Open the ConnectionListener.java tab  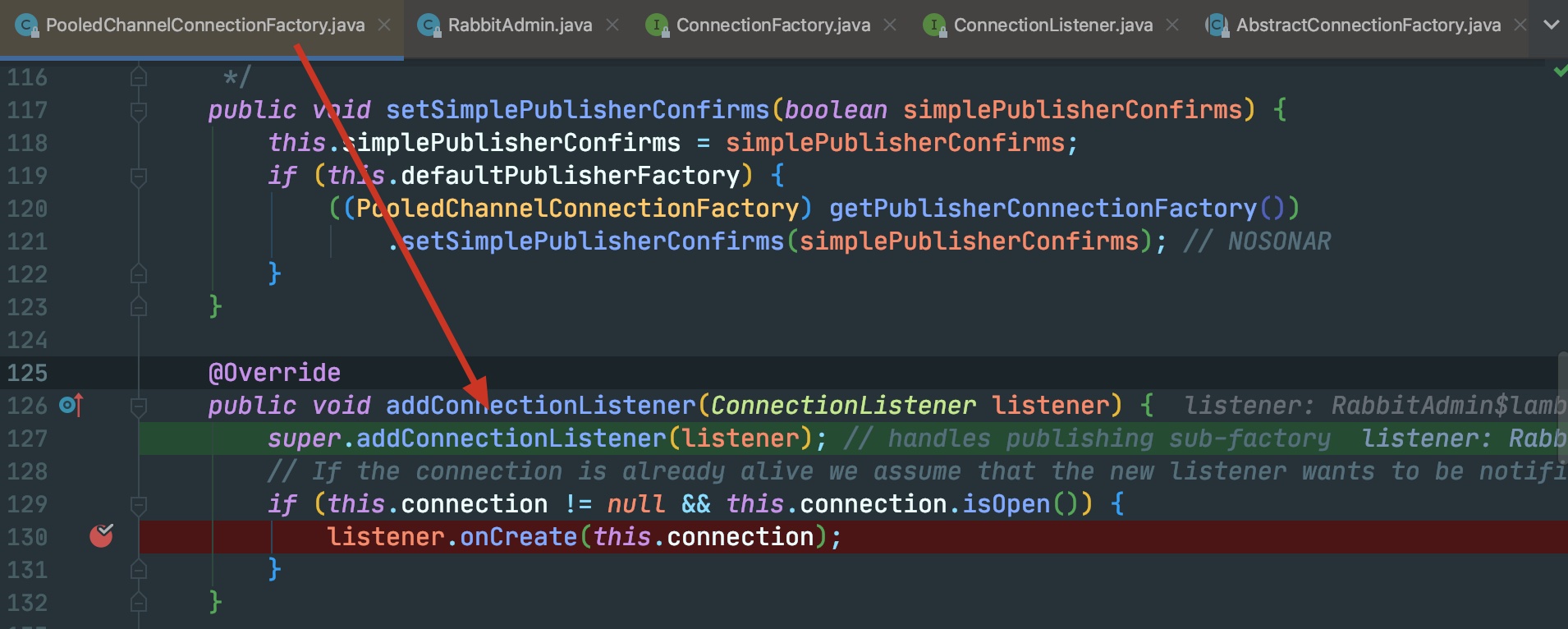pyautogui.click(x=1053, y=25)
